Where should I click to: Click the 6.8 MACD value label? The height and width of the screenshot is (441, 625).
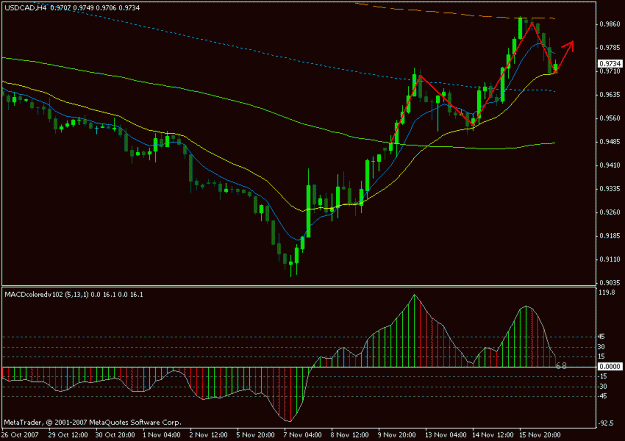pos(561,365)
